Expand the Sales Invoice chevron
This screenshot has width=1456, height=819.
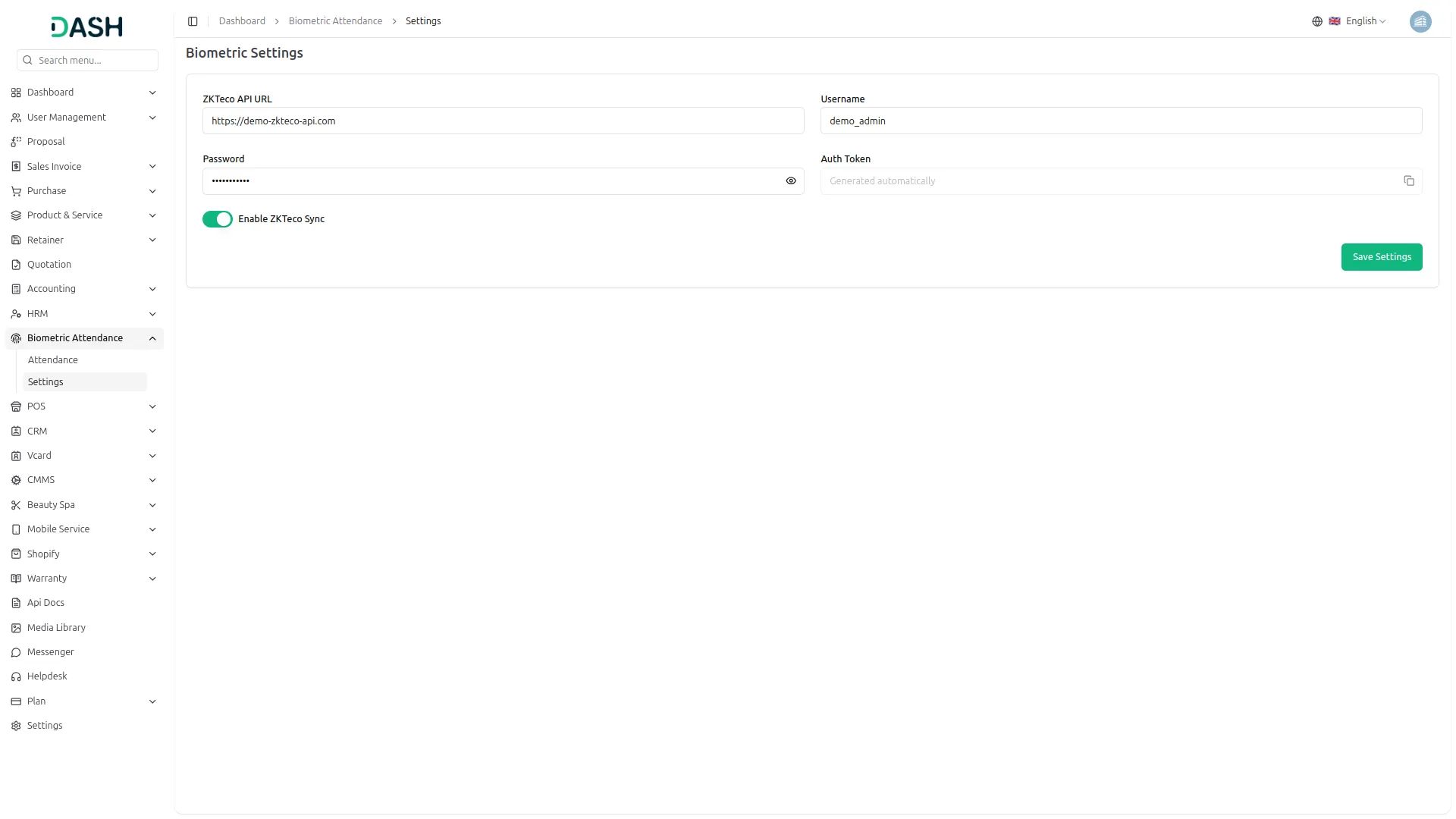click(x=152, y=167)
